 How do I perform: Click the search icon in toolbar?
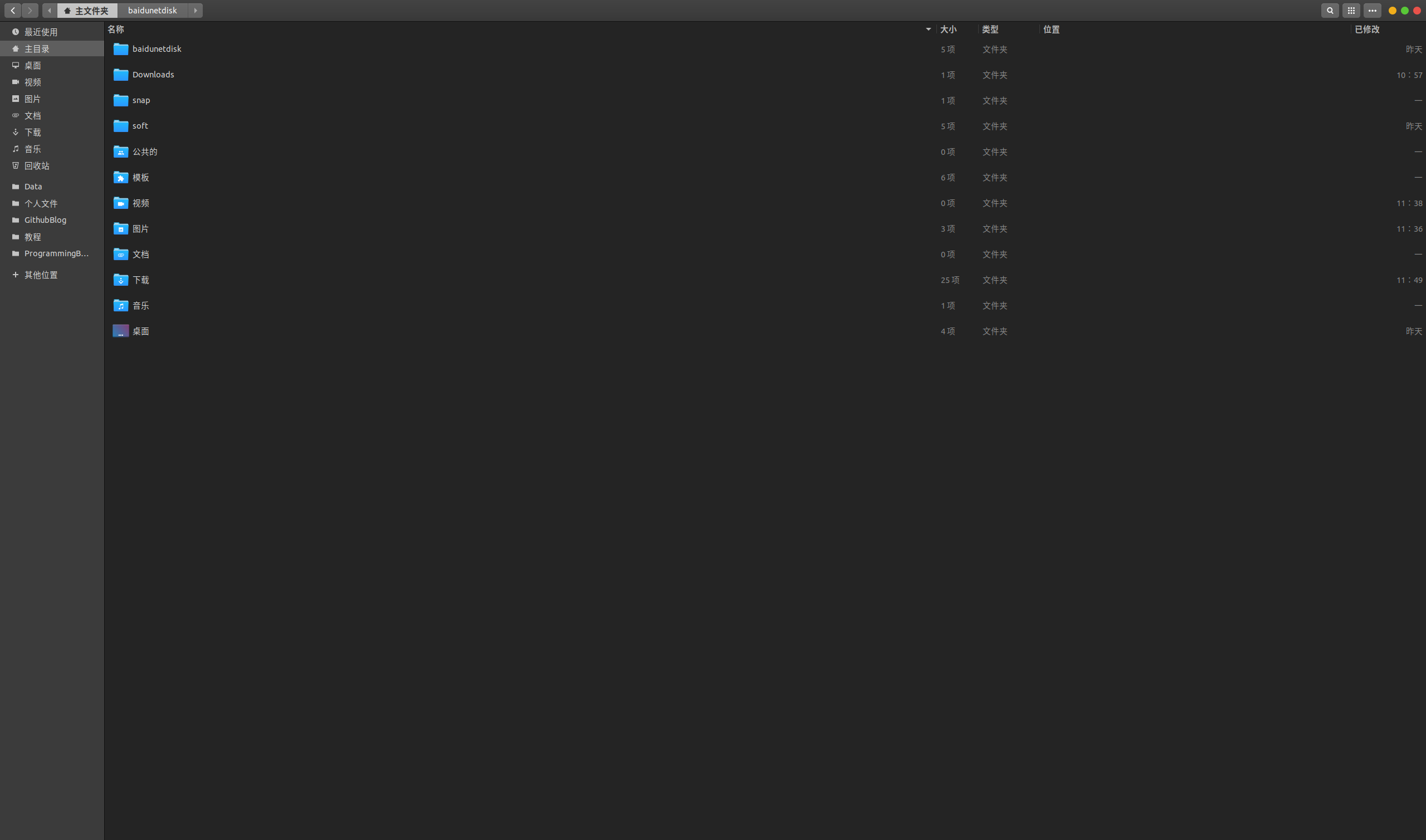[x=1330, y=10]
